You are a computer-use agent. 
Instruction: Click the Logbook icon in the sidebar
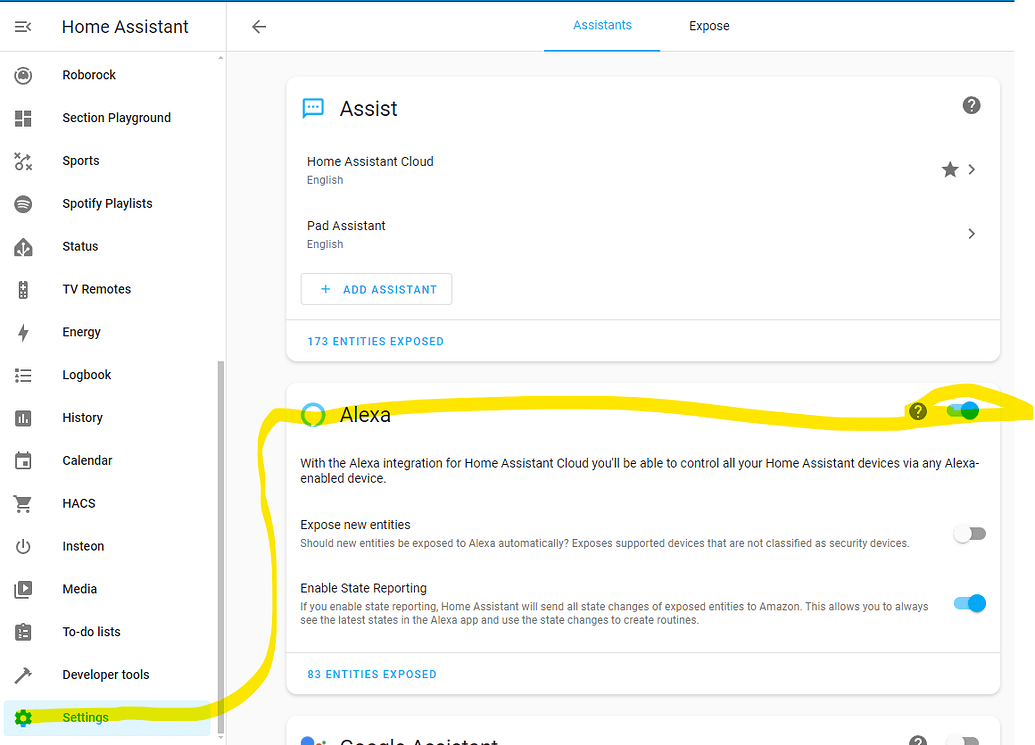22,374
